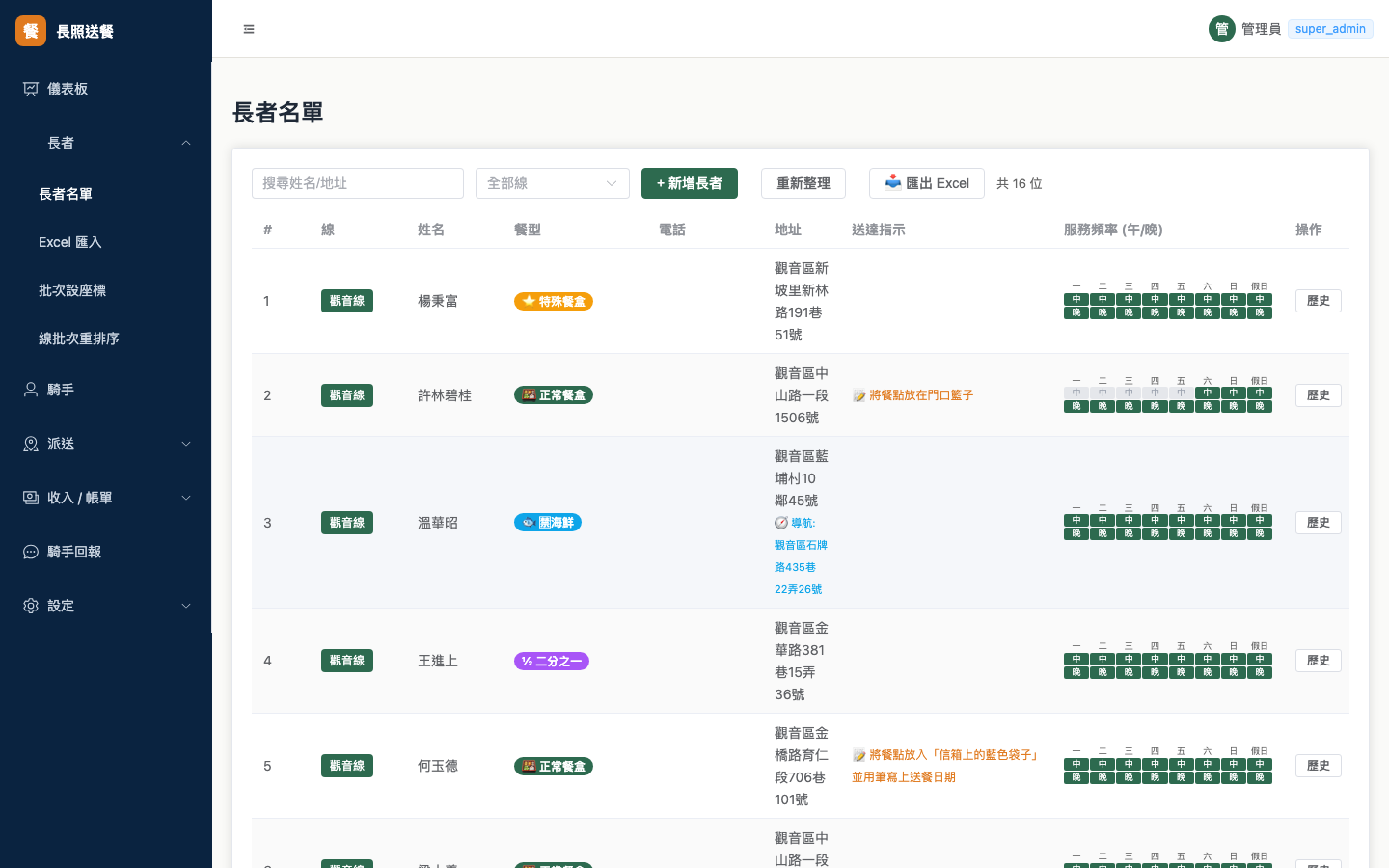Click the 送達指示 column header

(879, 230)
